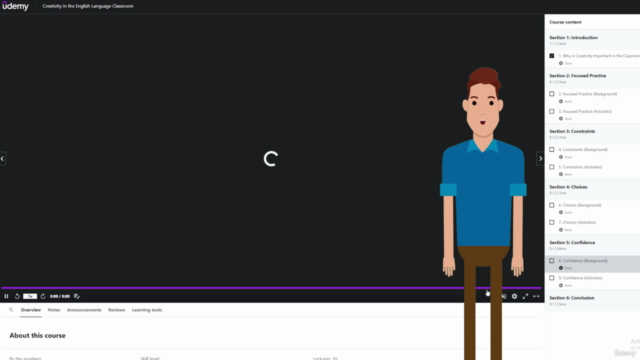Open lecture 2 Focused Practice (Background)
Viewport: 640px width, 360px height.
pyautogui.click(x=588, y=94)
